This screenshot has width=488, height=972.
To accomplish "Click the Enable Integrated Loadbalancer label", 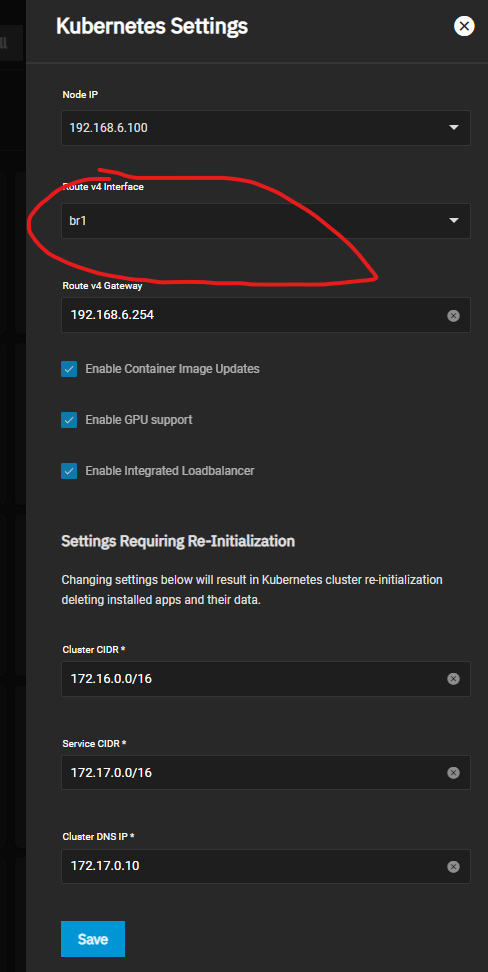I will 170,471.
